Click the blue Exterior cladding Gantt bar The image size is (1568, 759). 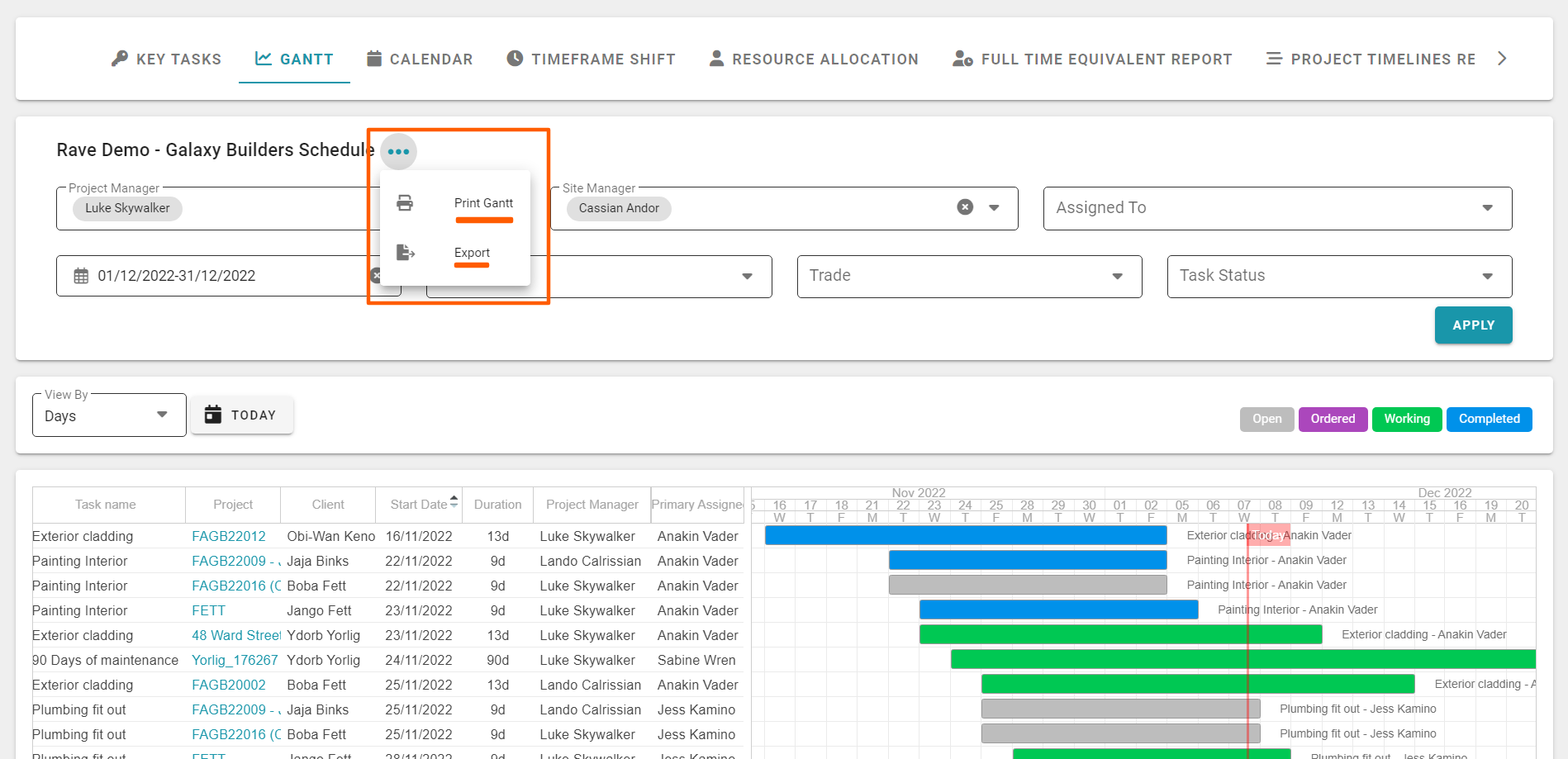click(x=965, y=535)
